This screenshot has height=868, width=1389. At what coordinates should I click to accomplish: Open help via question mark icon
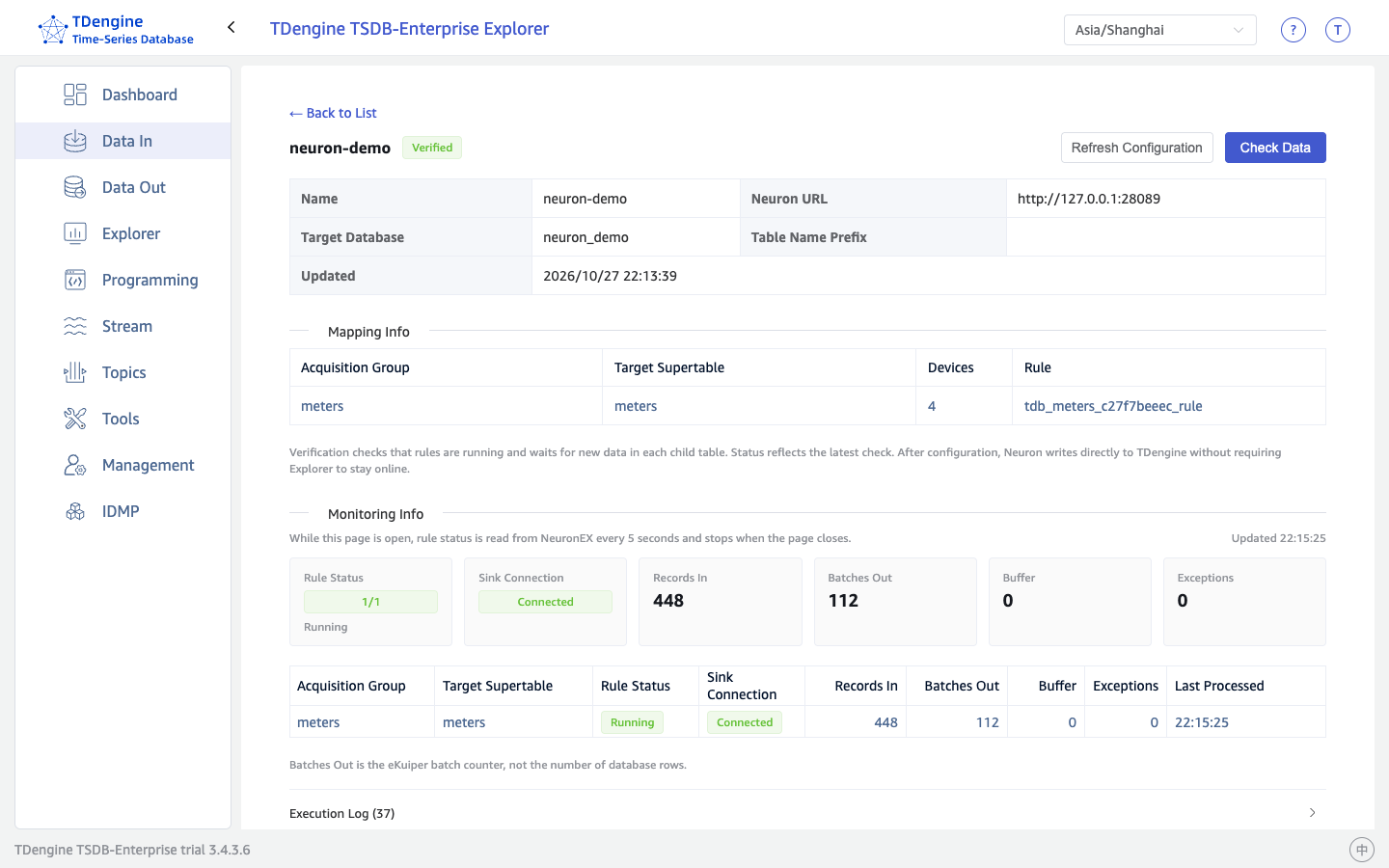[1294, 30]
